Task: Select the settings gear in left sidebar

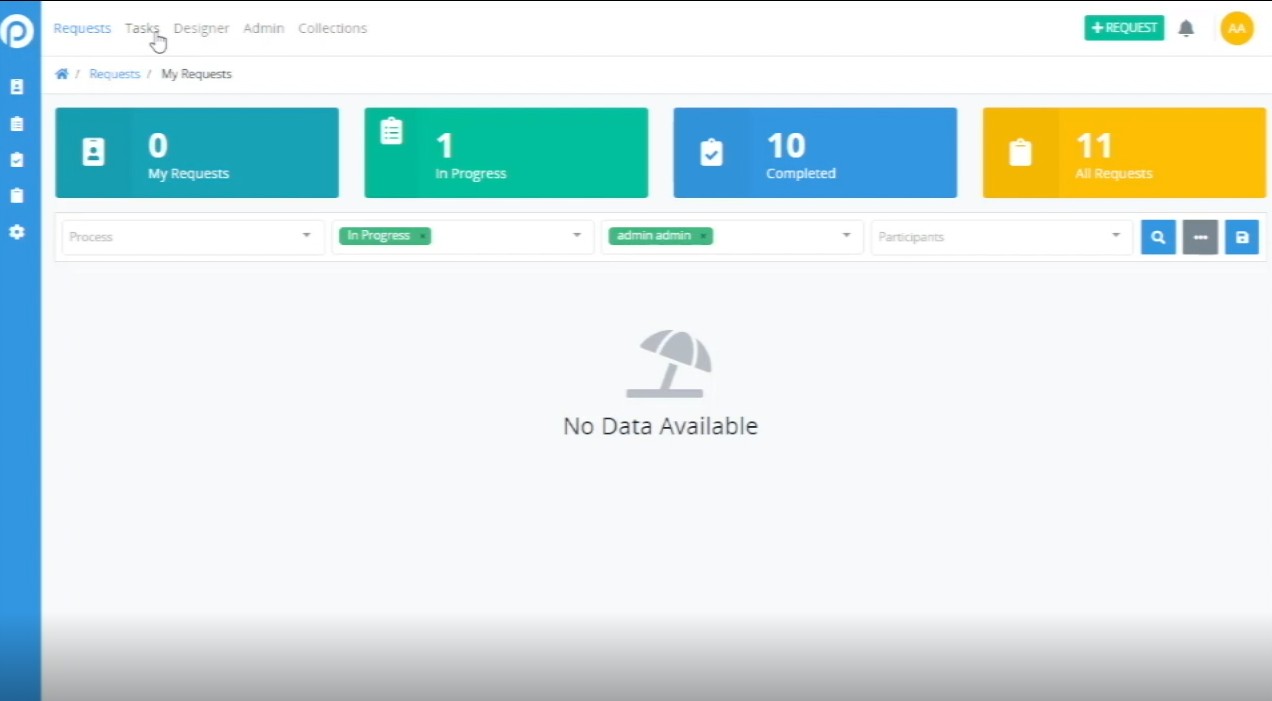Action: pyautogui.click(x=17, y=232)
